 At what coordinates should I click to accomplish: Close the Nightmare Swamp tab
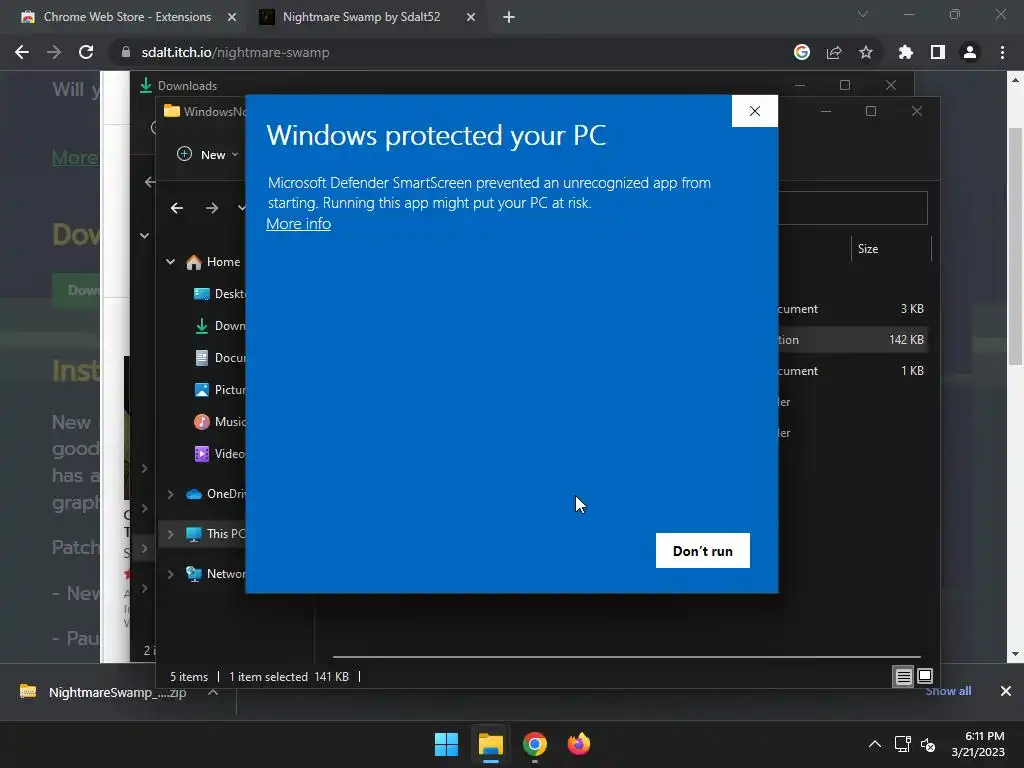point(471,17)
